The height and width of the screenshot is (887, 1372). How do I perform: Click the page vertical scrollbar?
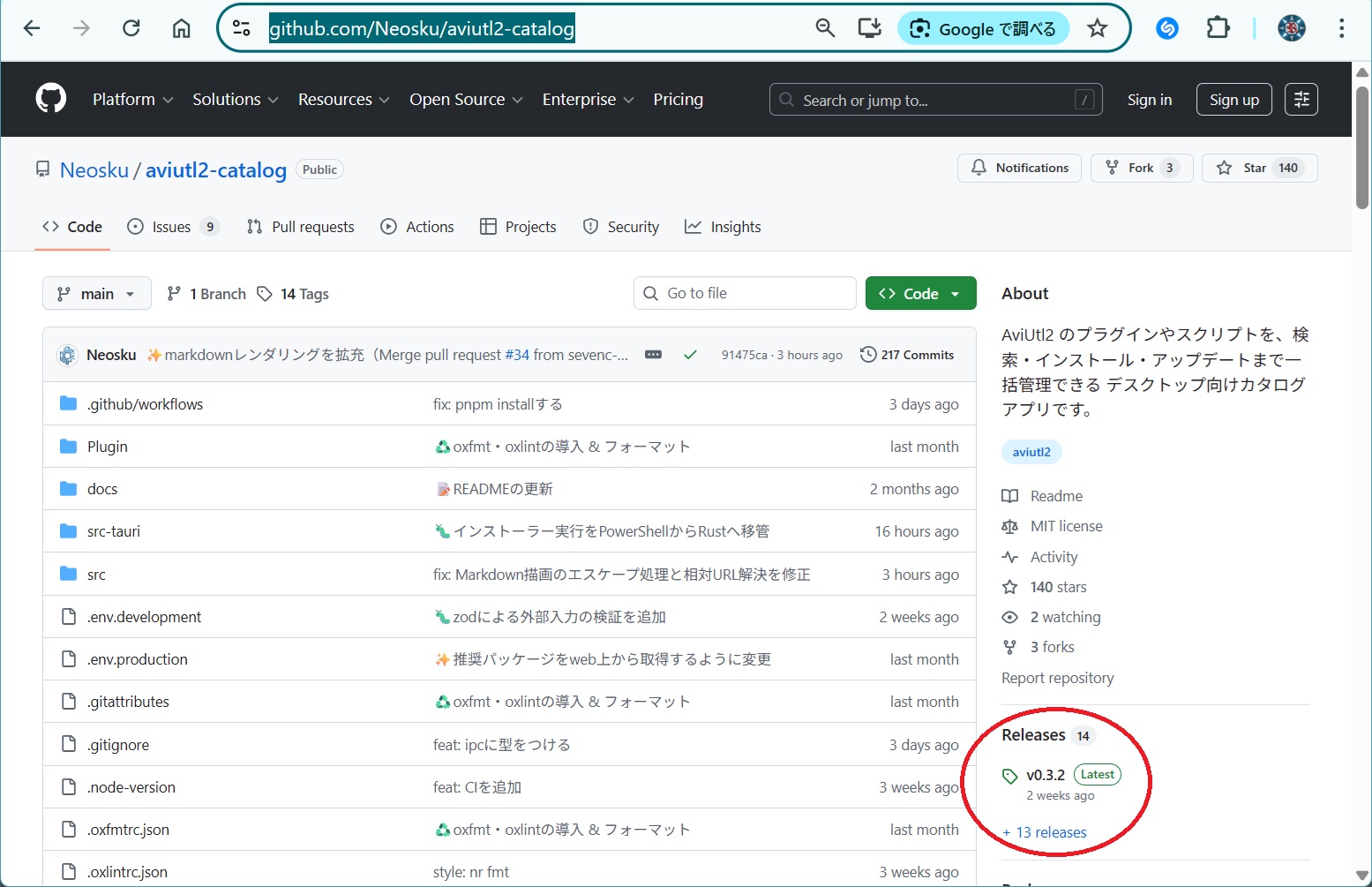coord(1362,150)
